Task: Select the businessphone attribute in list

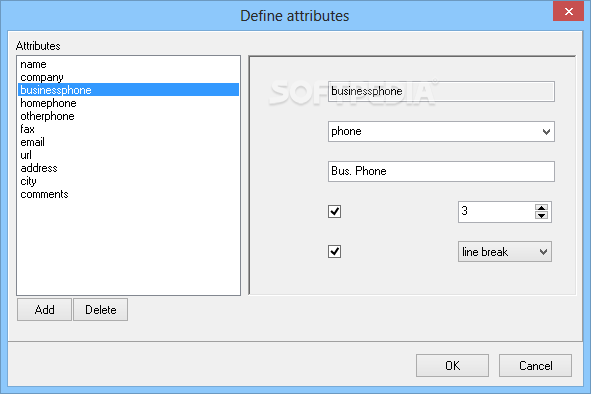Action: click(x=128, y=90)
